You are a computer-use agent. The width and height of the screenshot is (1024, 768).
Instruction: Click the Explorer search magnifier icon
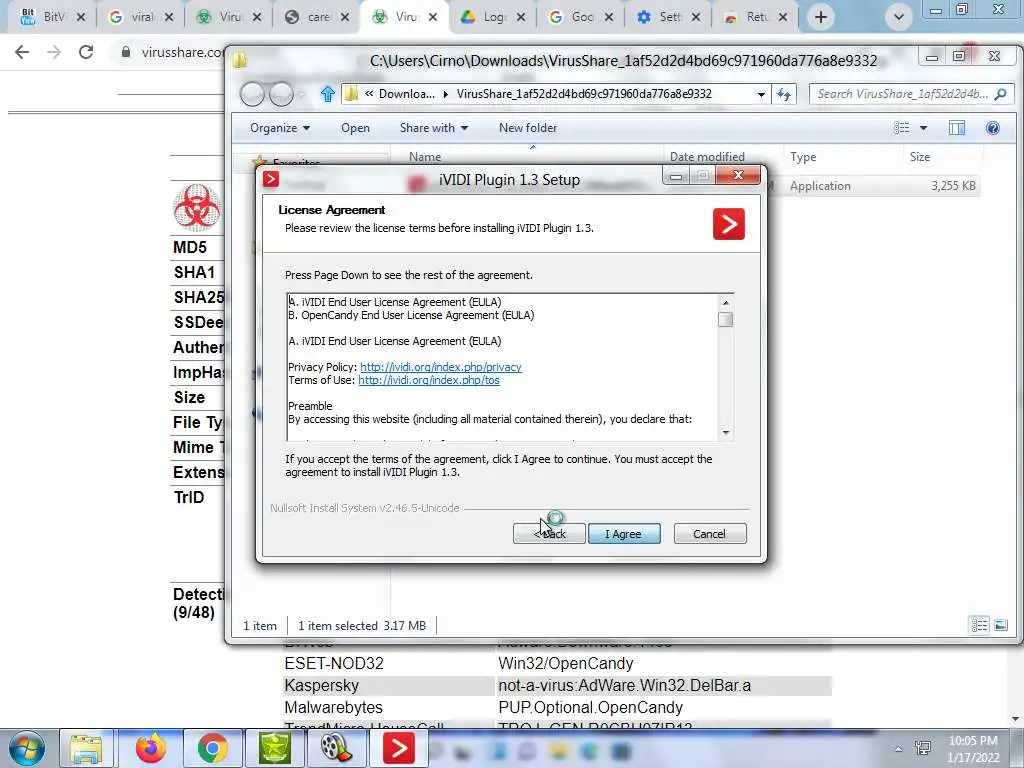coord(1000,94)
